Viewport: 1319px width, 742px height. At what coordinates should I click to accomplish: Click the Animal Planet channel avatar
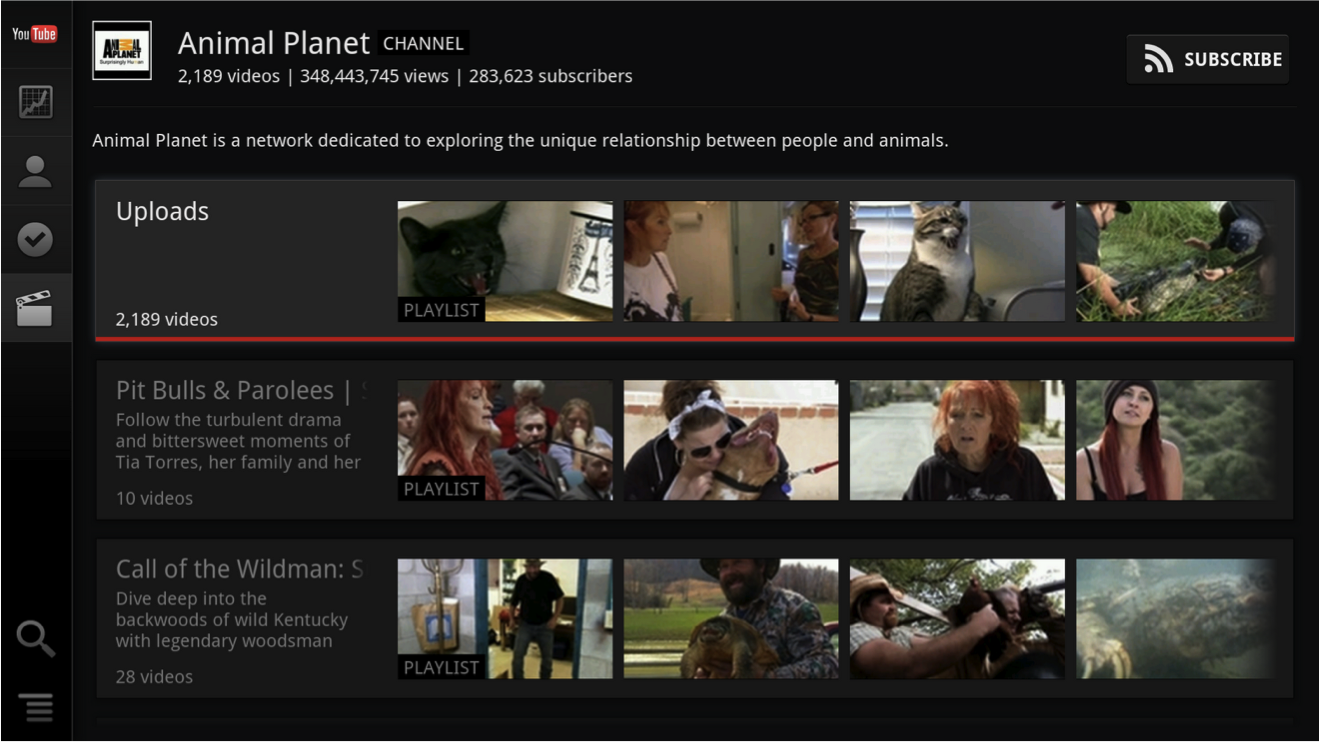121,49
